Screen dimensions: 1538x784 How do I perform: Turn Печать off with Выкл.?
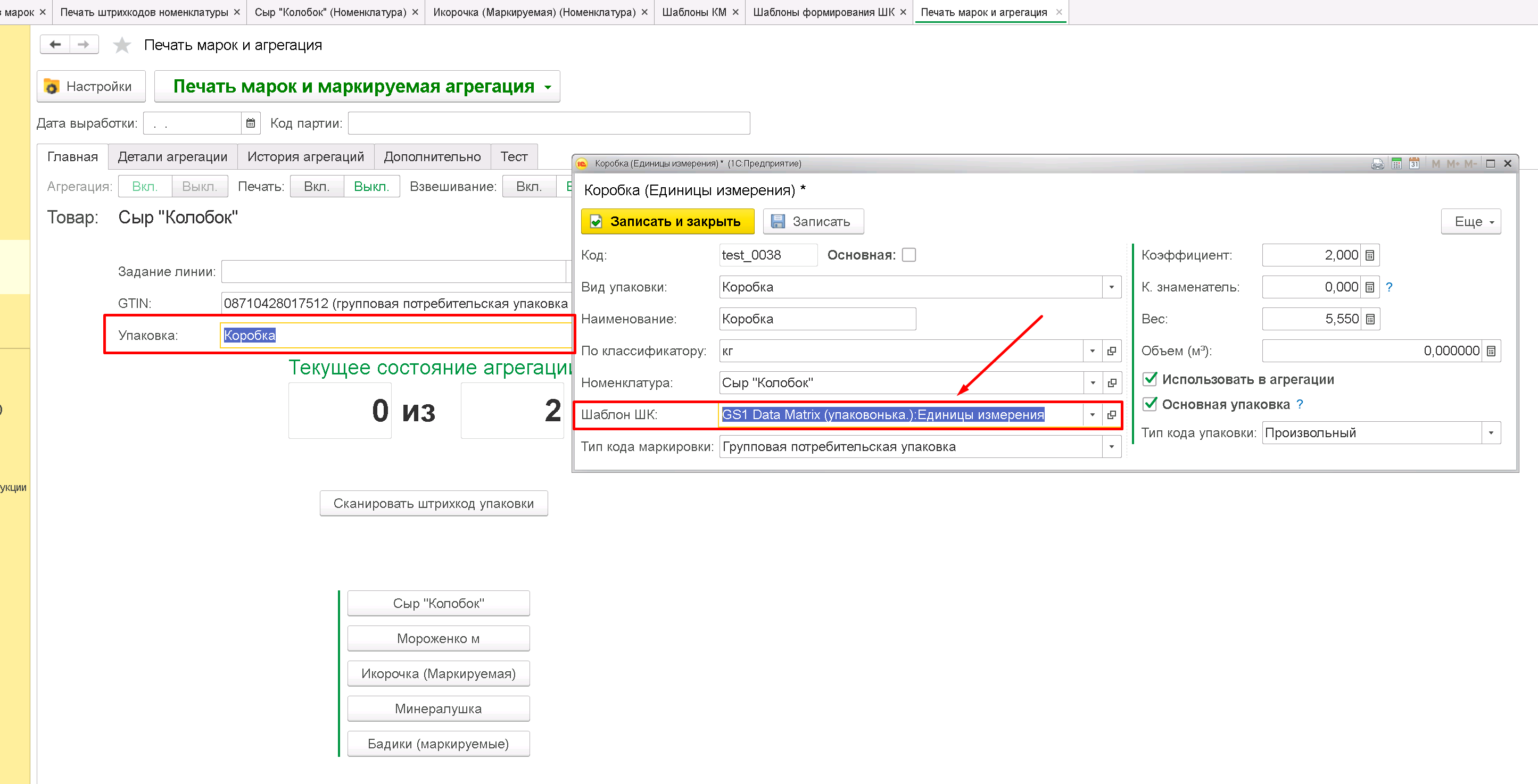tap(371, 187)
